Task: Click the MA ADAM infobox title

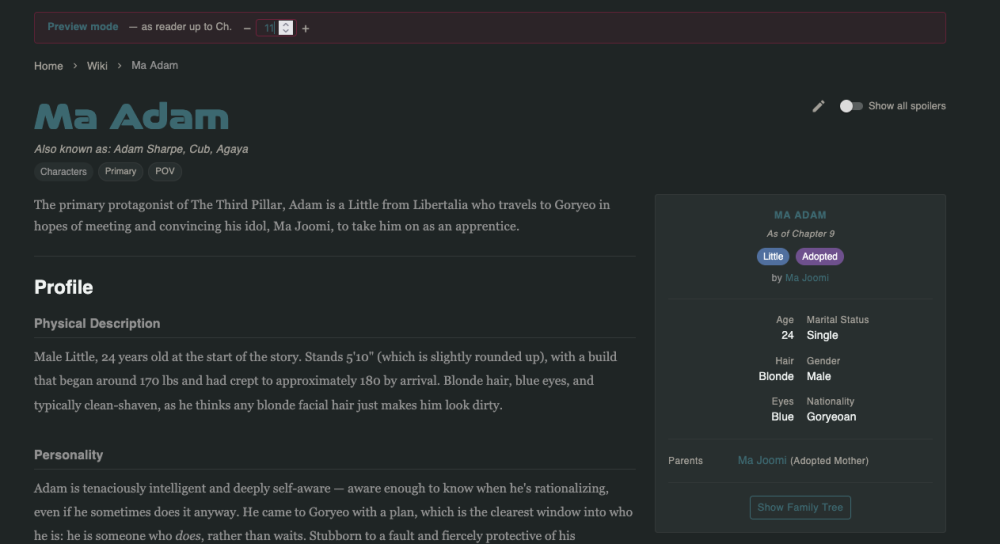Action: click(x=800, y=216)
